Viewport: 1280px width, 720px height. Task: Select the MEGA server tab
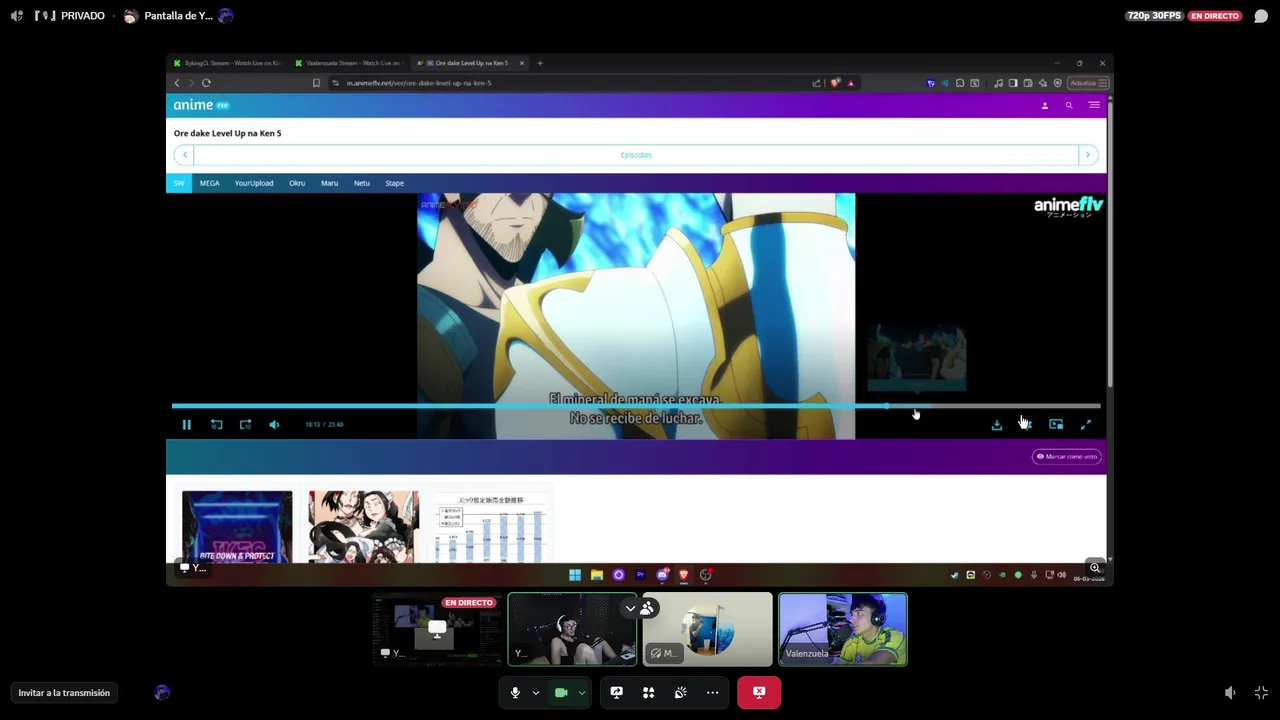click(x=209, y=183)
